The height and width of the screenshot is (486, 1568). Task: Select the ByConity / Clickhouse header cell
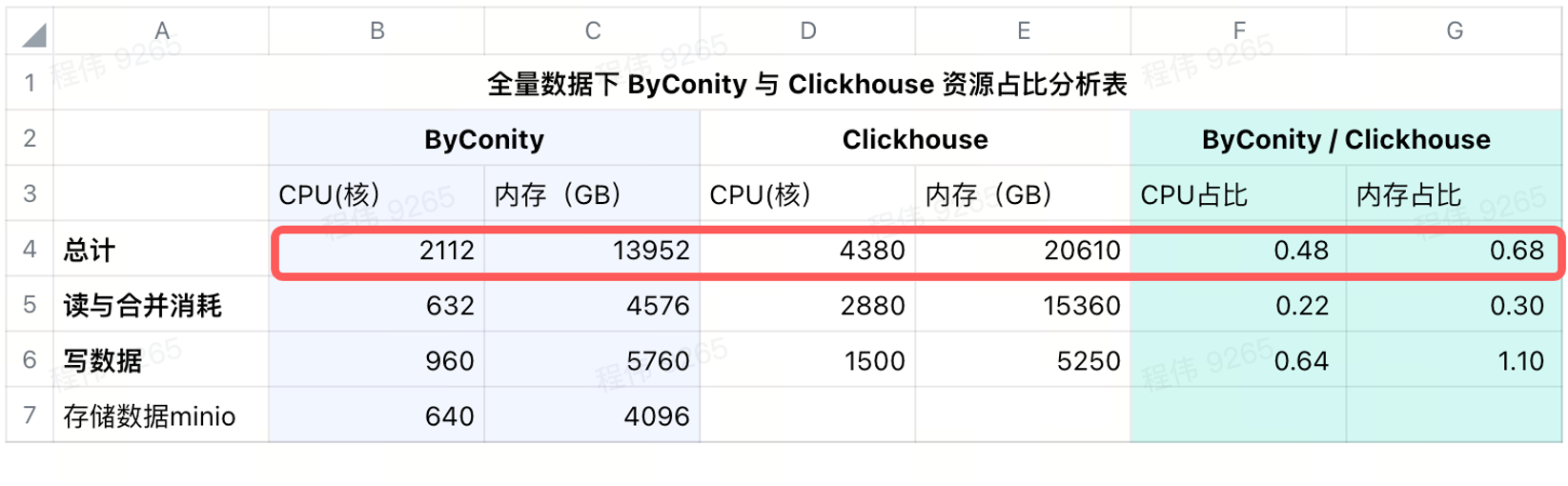click(1346, 139)
